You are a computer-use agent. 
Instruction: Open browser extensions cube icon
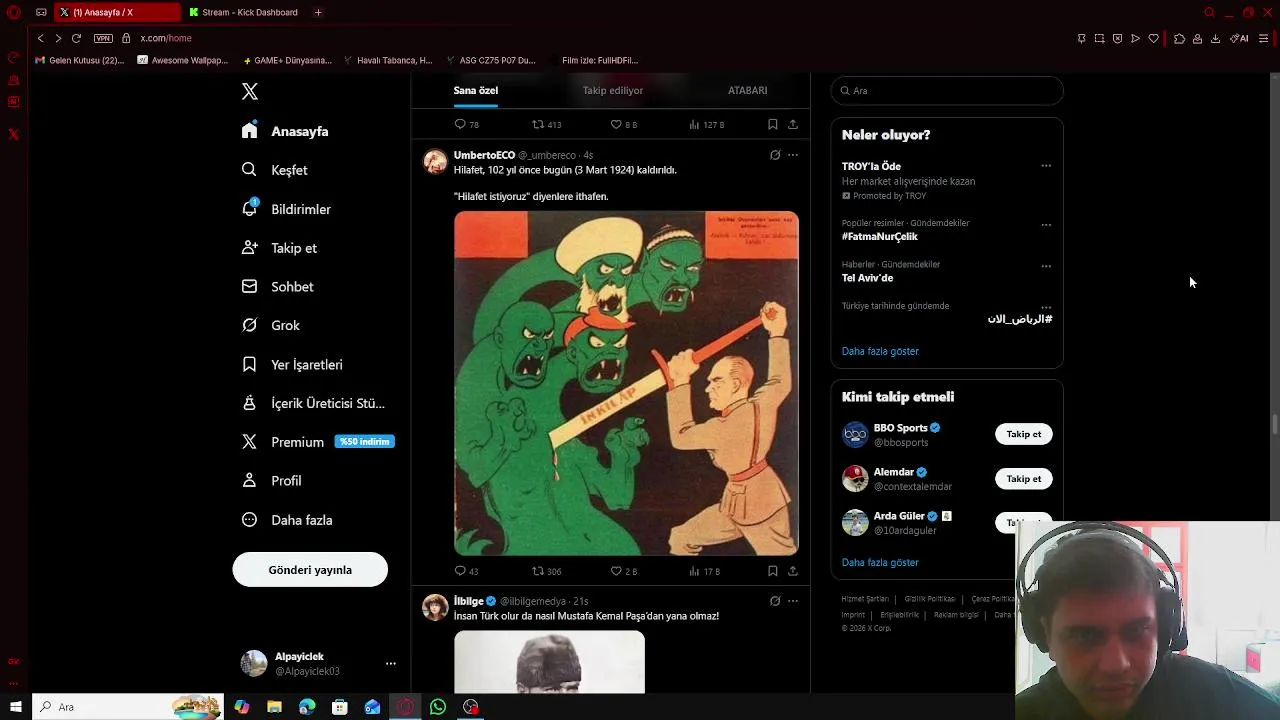coord(1179,38)
